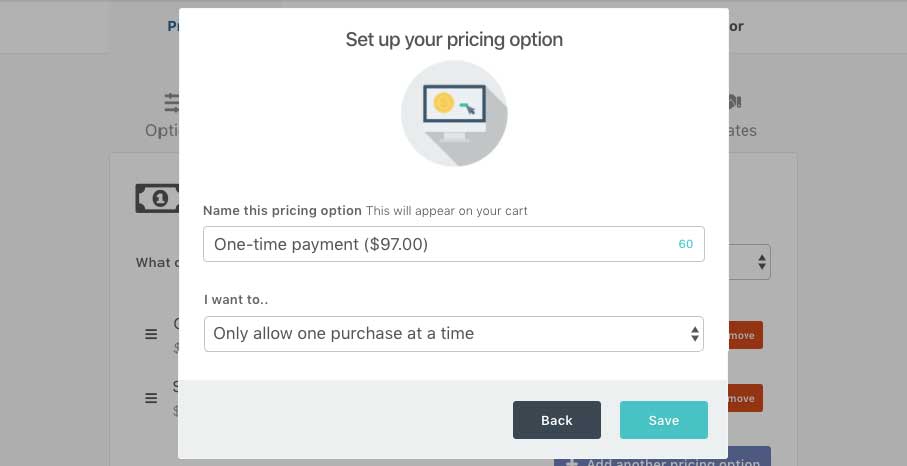Image resolution: width=907 pixels, height=466 pixels.
Task: Grab the upper row's hamburger drag handle
Action: (151, 334)
